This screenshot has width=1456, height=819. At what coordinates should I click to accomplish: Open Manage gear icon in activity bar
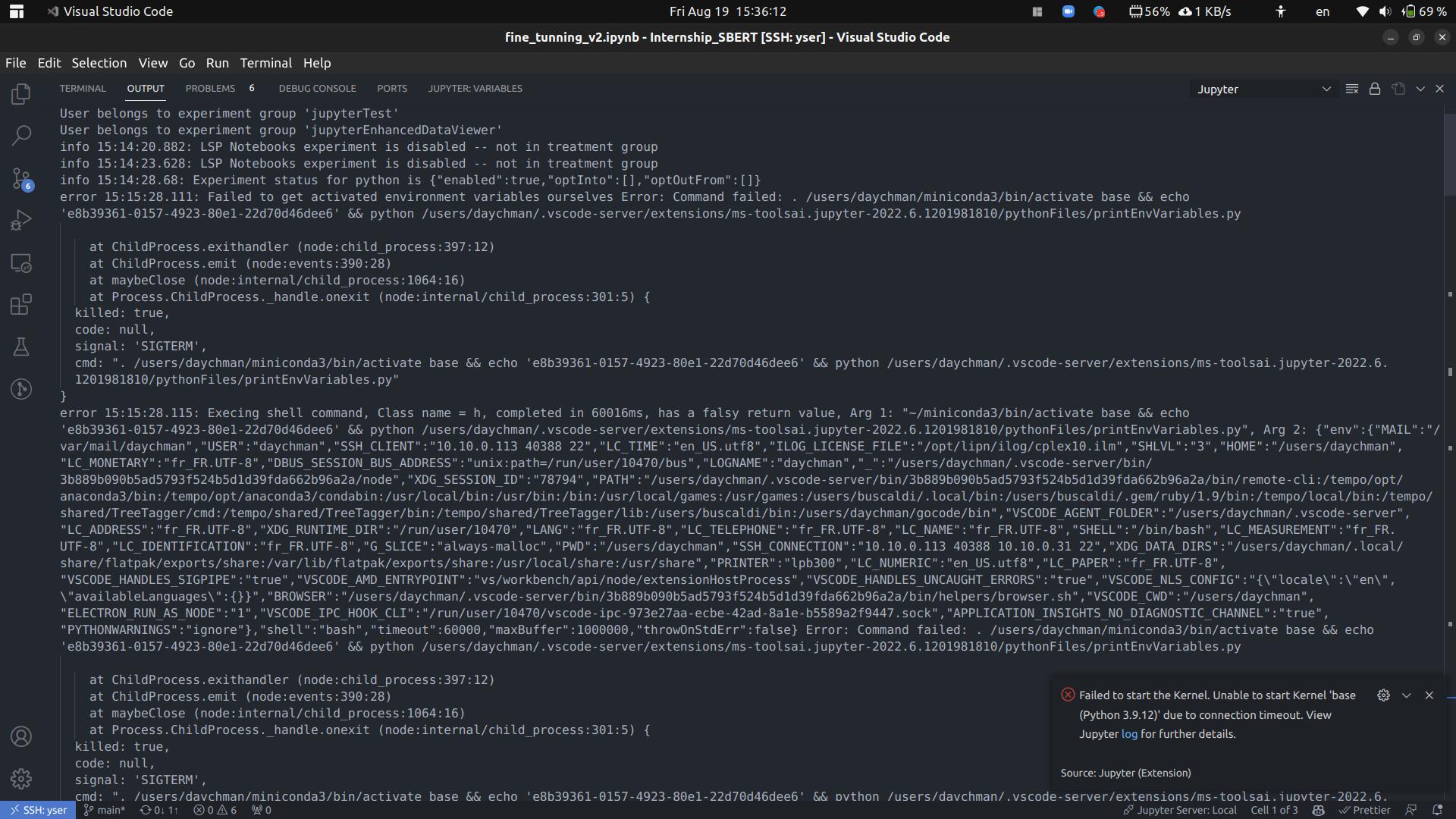21,779
